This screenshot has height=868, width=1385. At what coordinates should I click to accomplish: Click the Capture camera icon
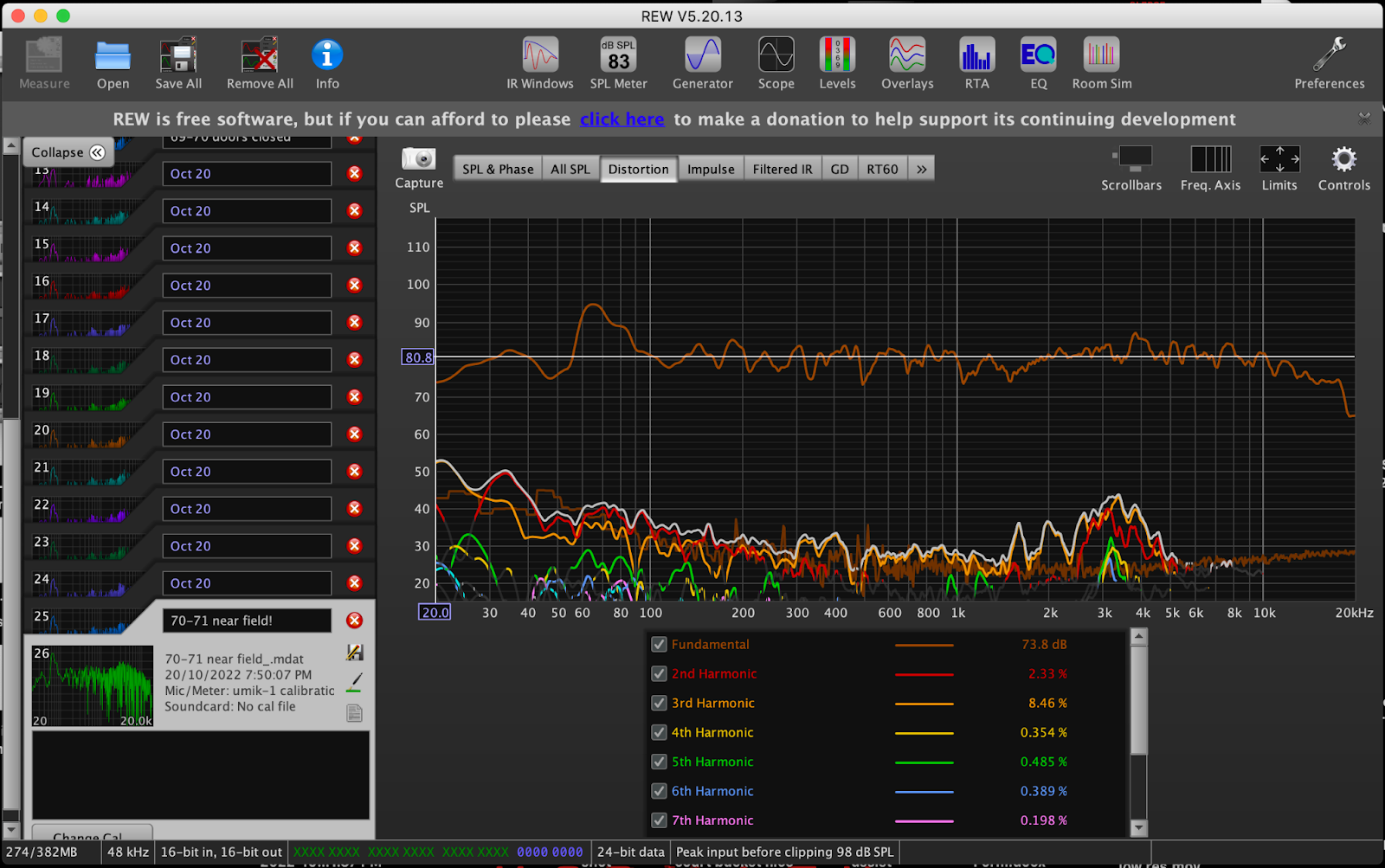[x=419, y=160]
